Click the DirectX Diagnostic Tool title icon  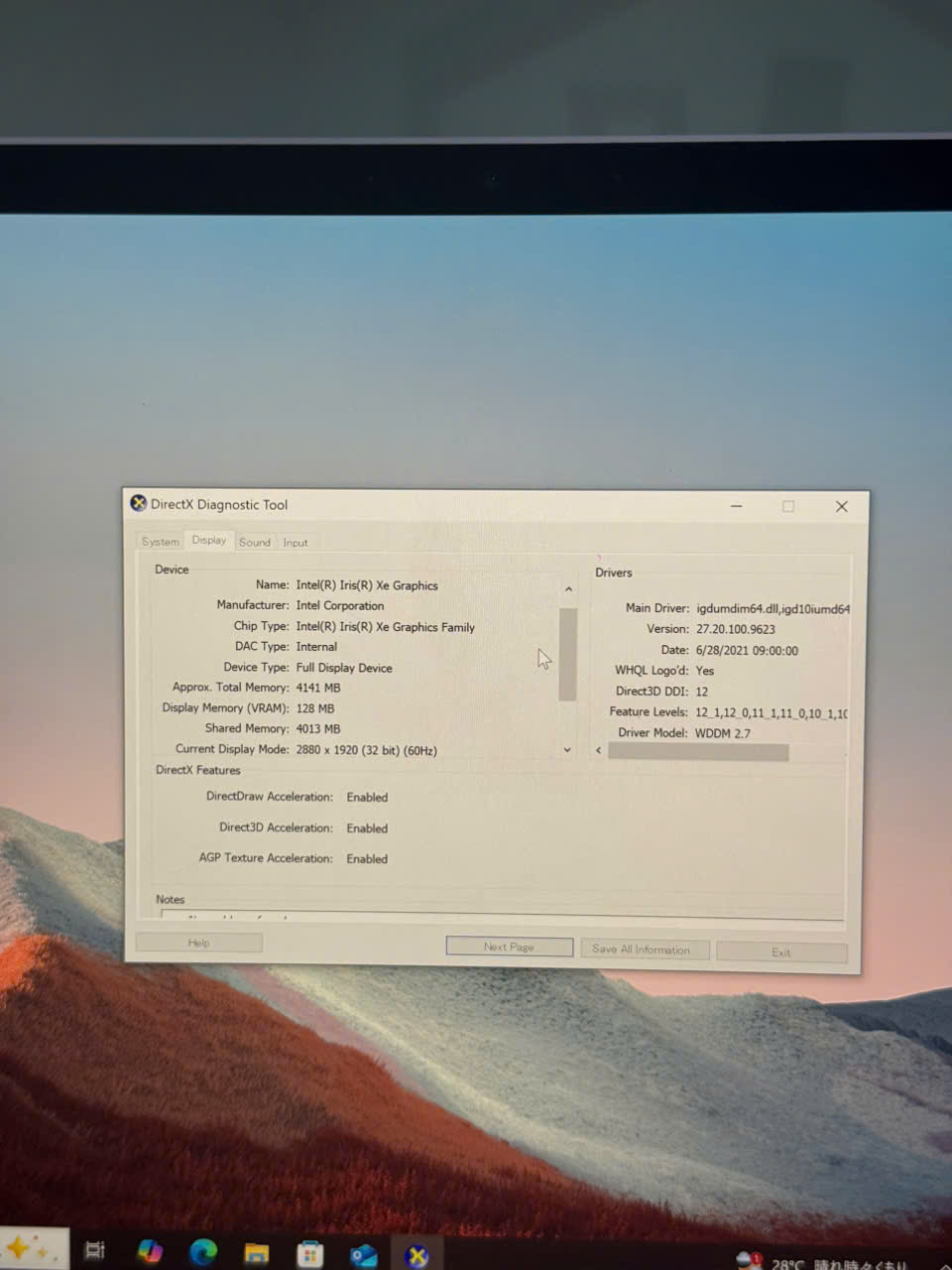(139, 503)
